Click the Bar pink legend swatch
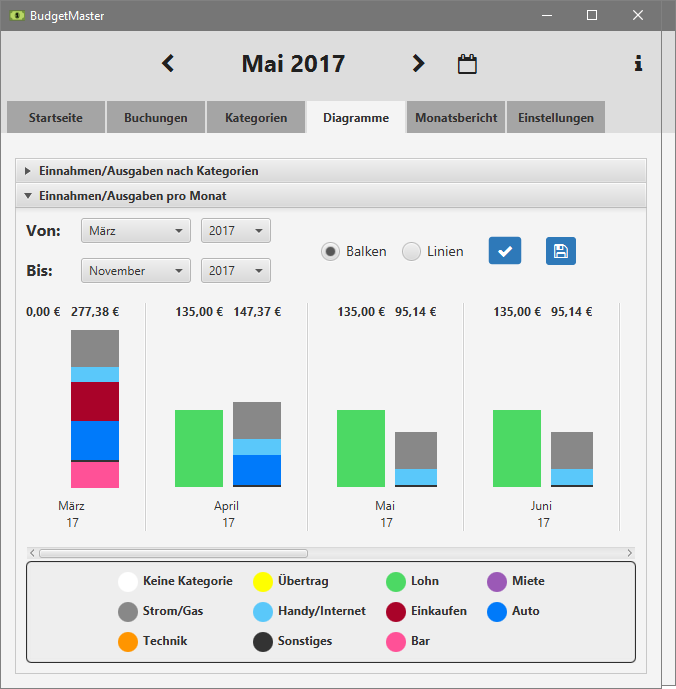 (x=396, y=642)
